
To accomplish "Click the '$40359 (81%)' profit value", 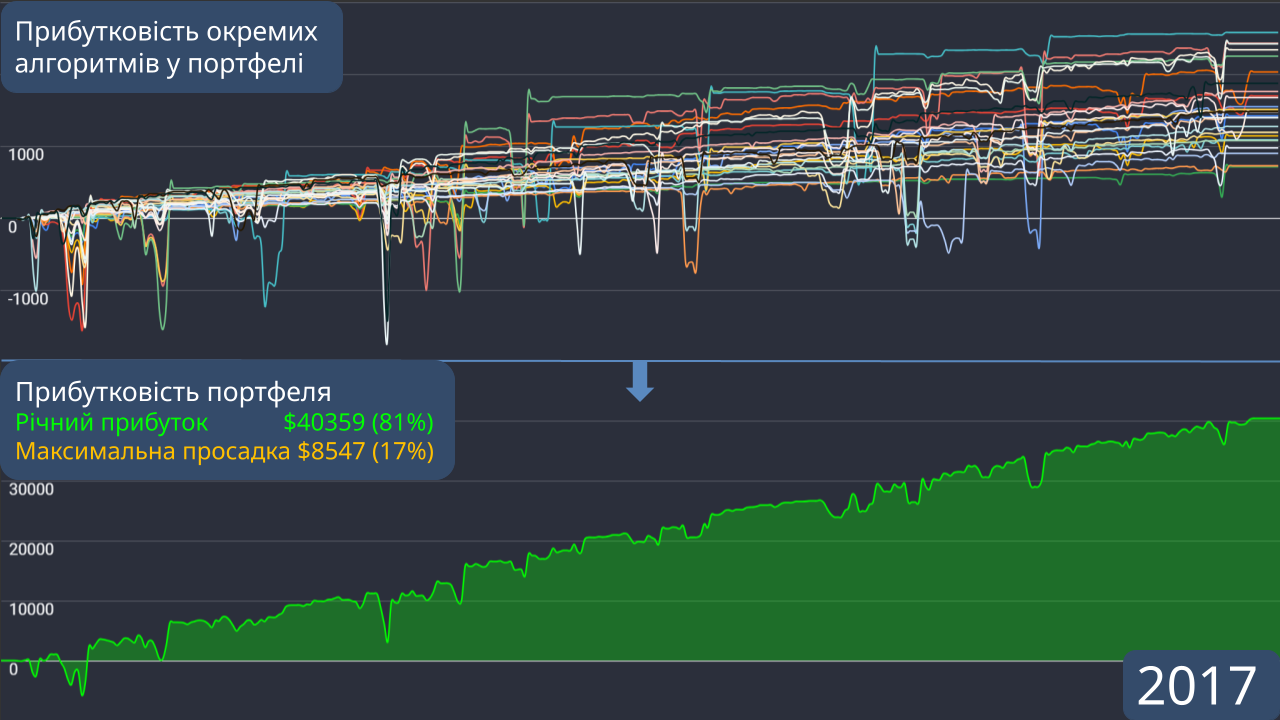I will 357,421.
